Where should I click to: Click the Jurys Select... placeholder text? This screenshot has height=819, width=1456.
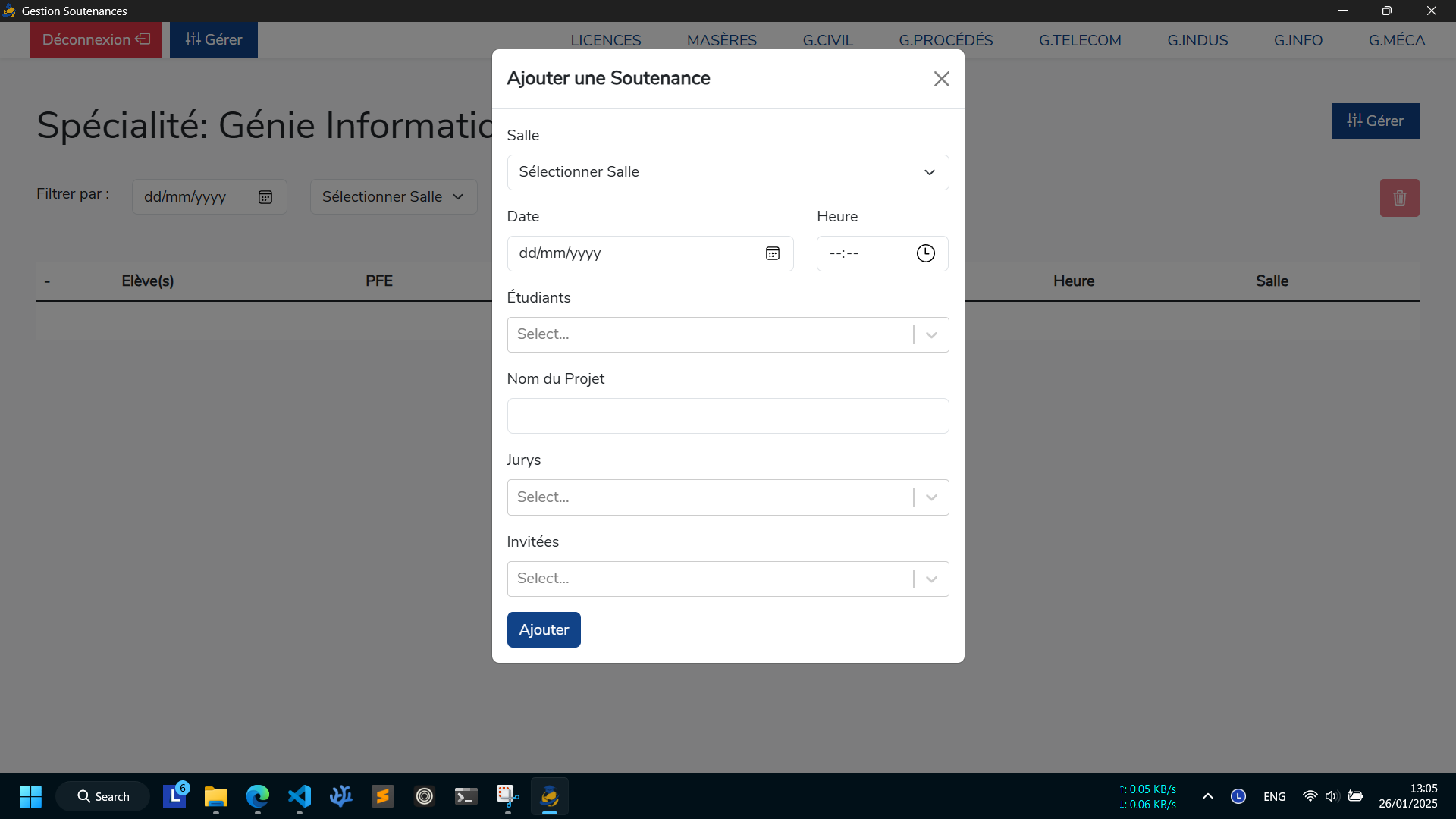[x=543, y=497]
